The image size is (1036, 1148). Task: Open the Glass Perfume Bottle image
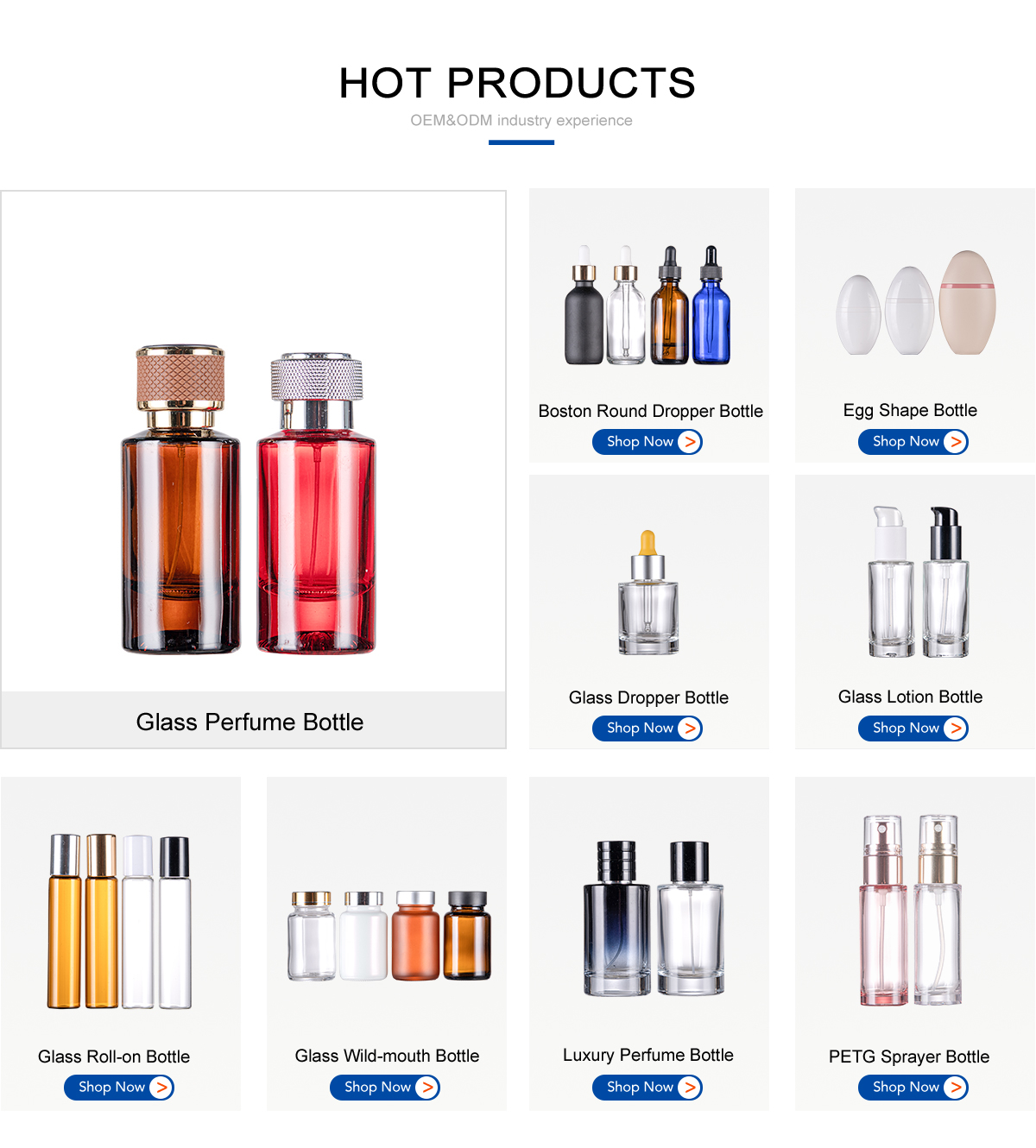click(250, 501)
